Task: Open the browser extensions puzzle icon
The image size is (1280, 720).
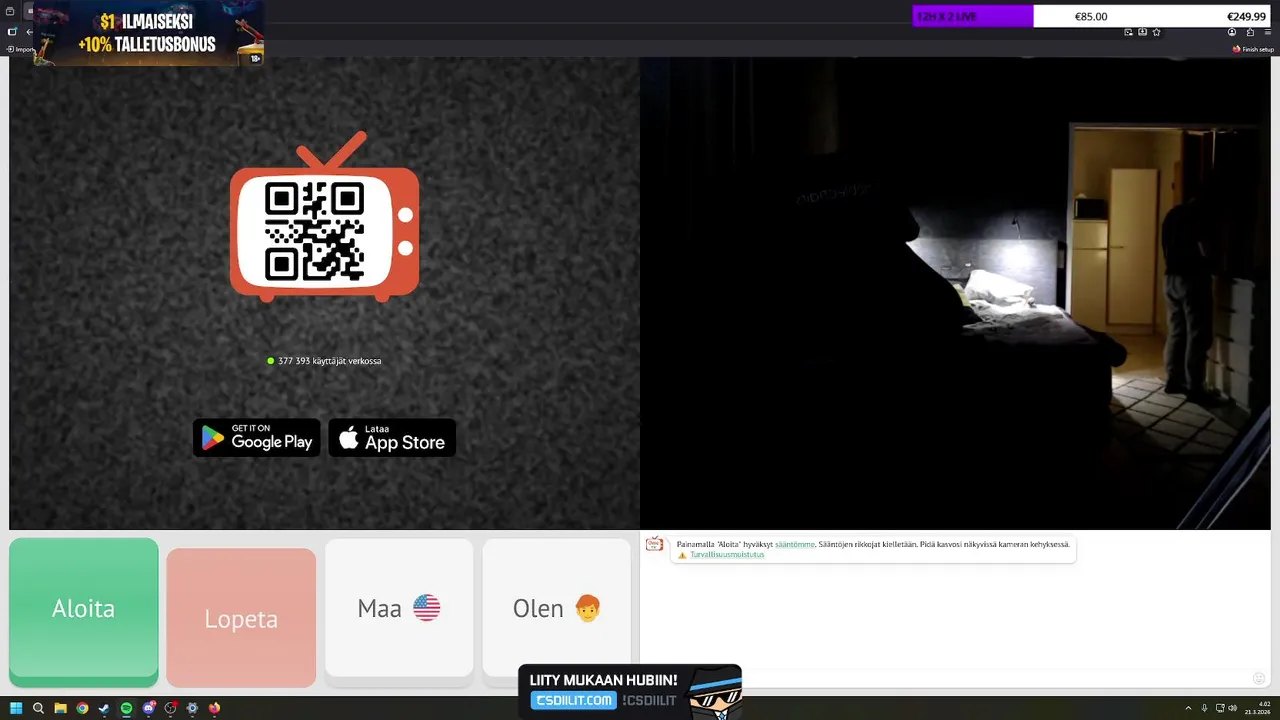Action: (1250, 32)
